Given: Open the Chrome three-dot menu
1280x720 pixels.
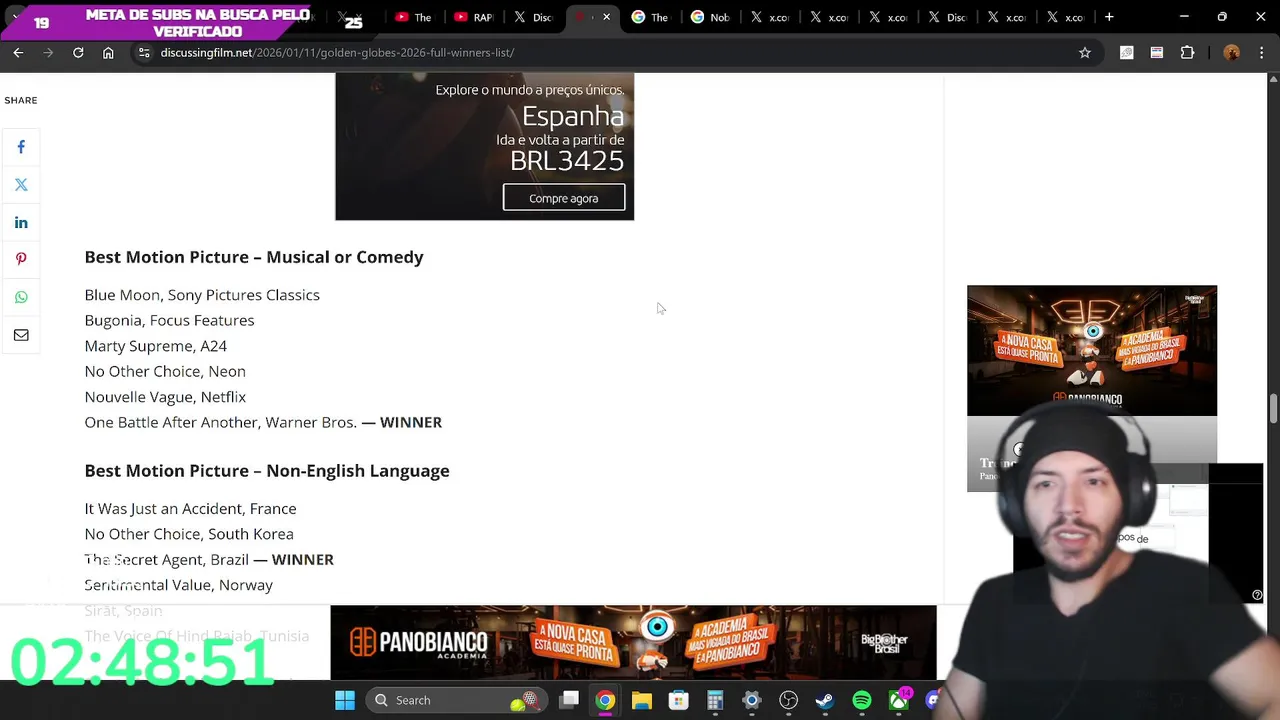Looking at the screenshot, I should click(x=1260, y=52).
